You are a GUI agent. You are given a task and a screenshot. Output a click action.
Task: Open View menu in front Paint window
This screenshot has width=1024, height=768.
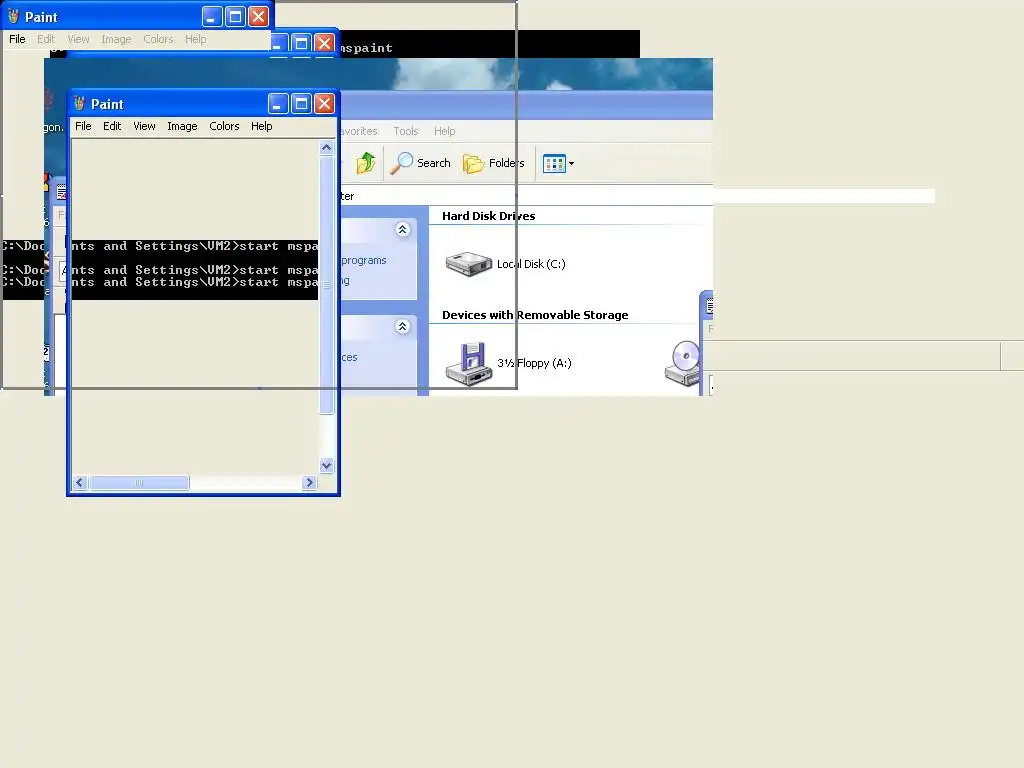(x=144, y=126)
